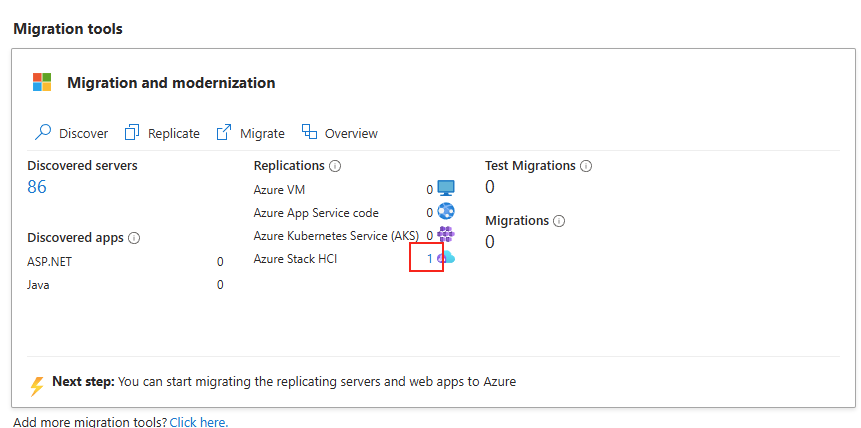Show info for Migrations
This screenshot has height=428, width=861.
click(559, 221)
